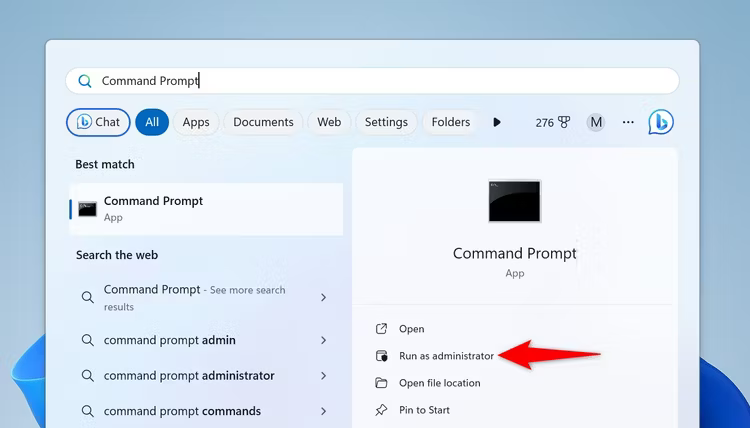The width and height of the screenshot is (750, 428).
Task: Click the Bing icon at top right
Action: click(661, 122)
